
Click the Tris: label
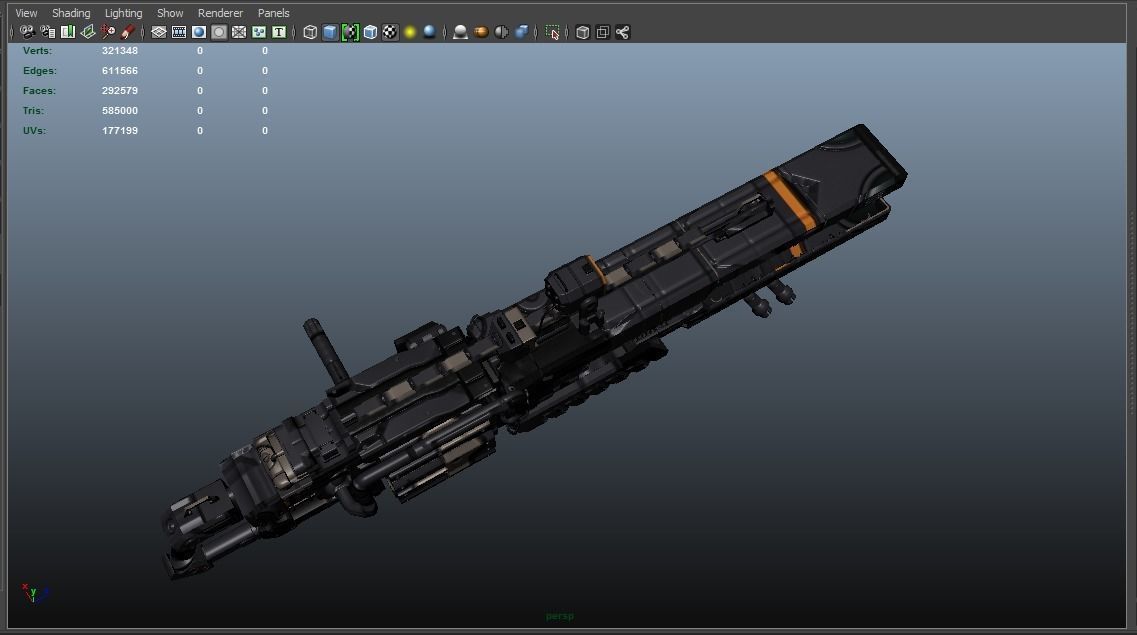pyautogui.click(x=33, y=110)
